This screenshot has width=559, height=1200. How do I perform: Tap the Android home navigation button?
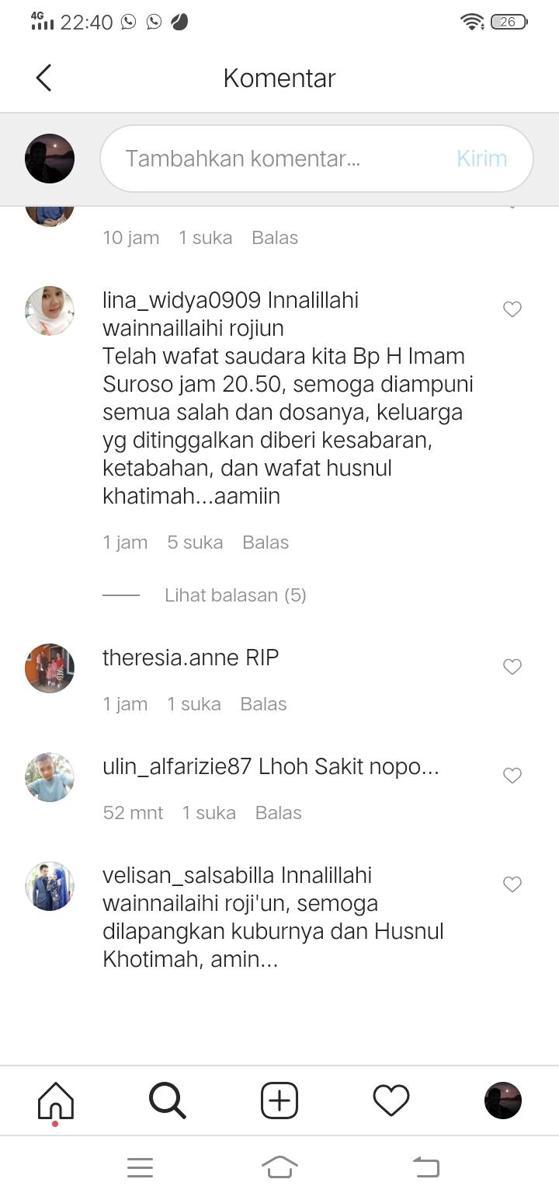coord(280,1167)
